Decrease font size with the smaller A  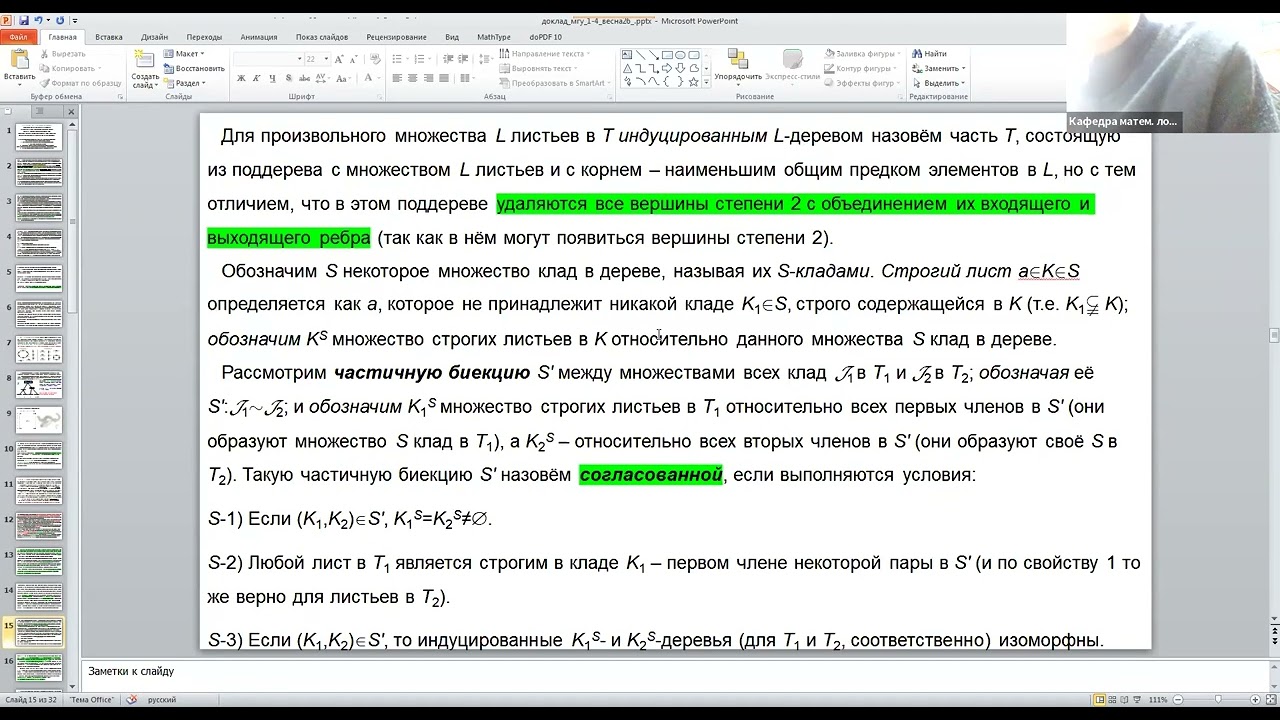(x=353, y=59)
